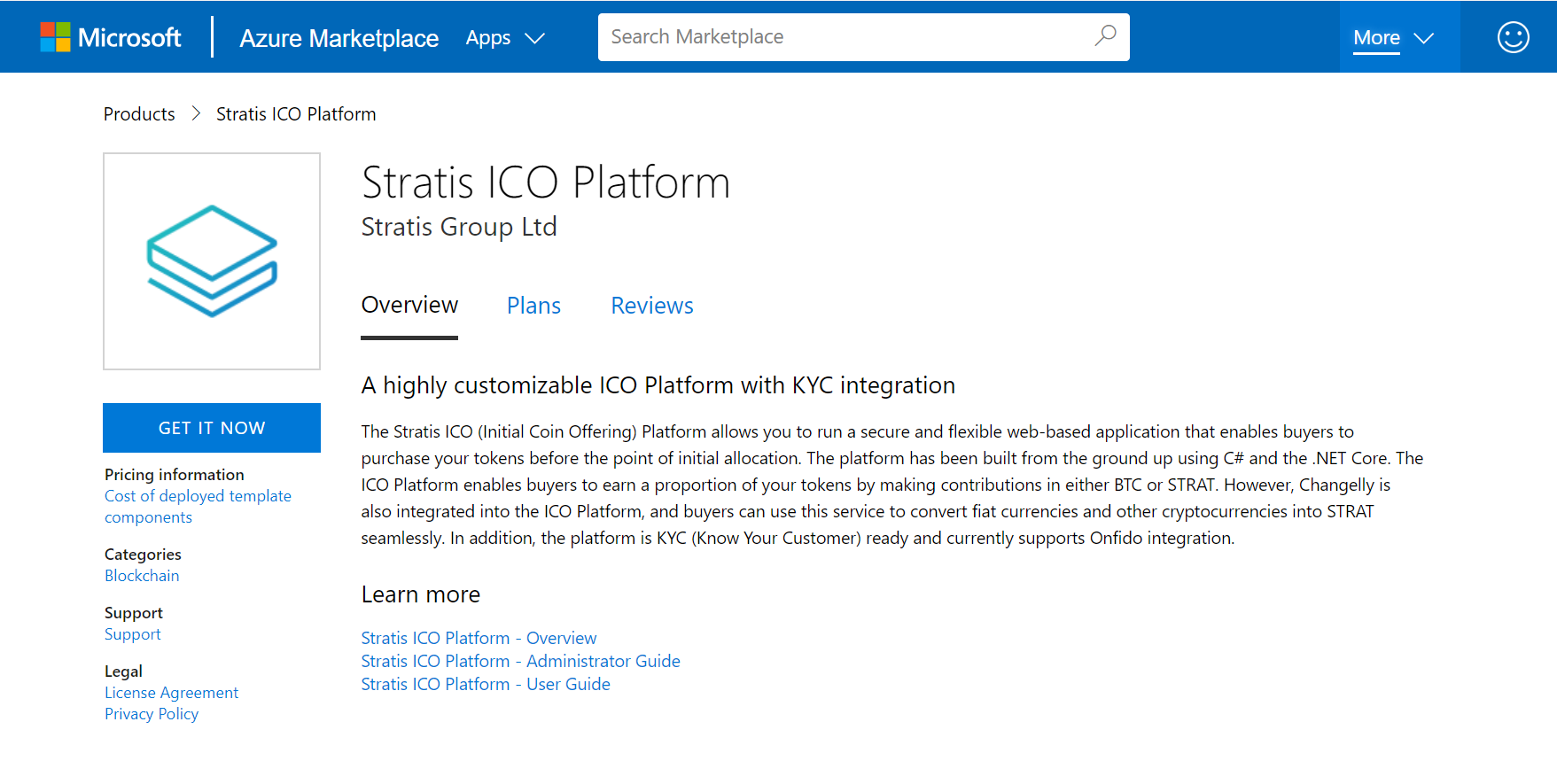Select the Overview tab
This screenshot has width=1557, height=784.
tap(409, 306)
